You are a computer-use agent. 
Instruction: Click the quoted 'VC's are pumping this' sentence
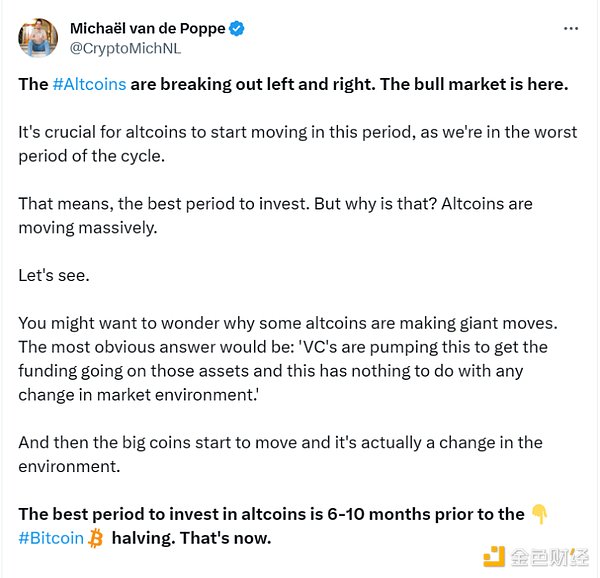point(271,370)
